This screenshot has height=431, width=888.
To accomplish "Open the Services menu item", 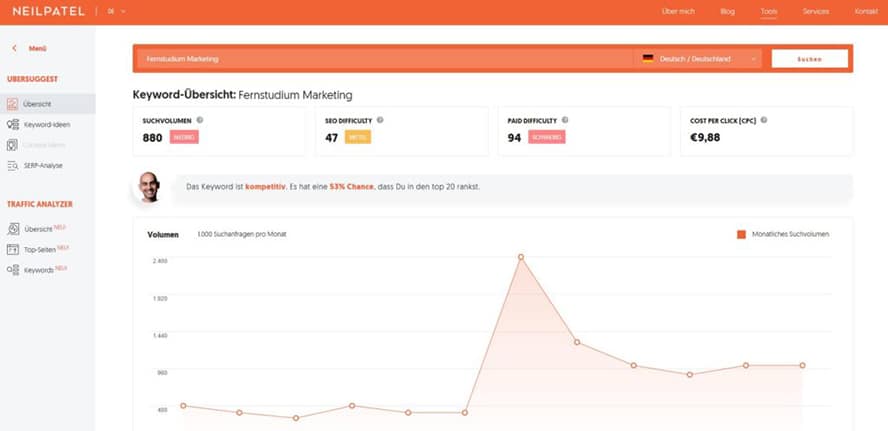I will point(816,11).
